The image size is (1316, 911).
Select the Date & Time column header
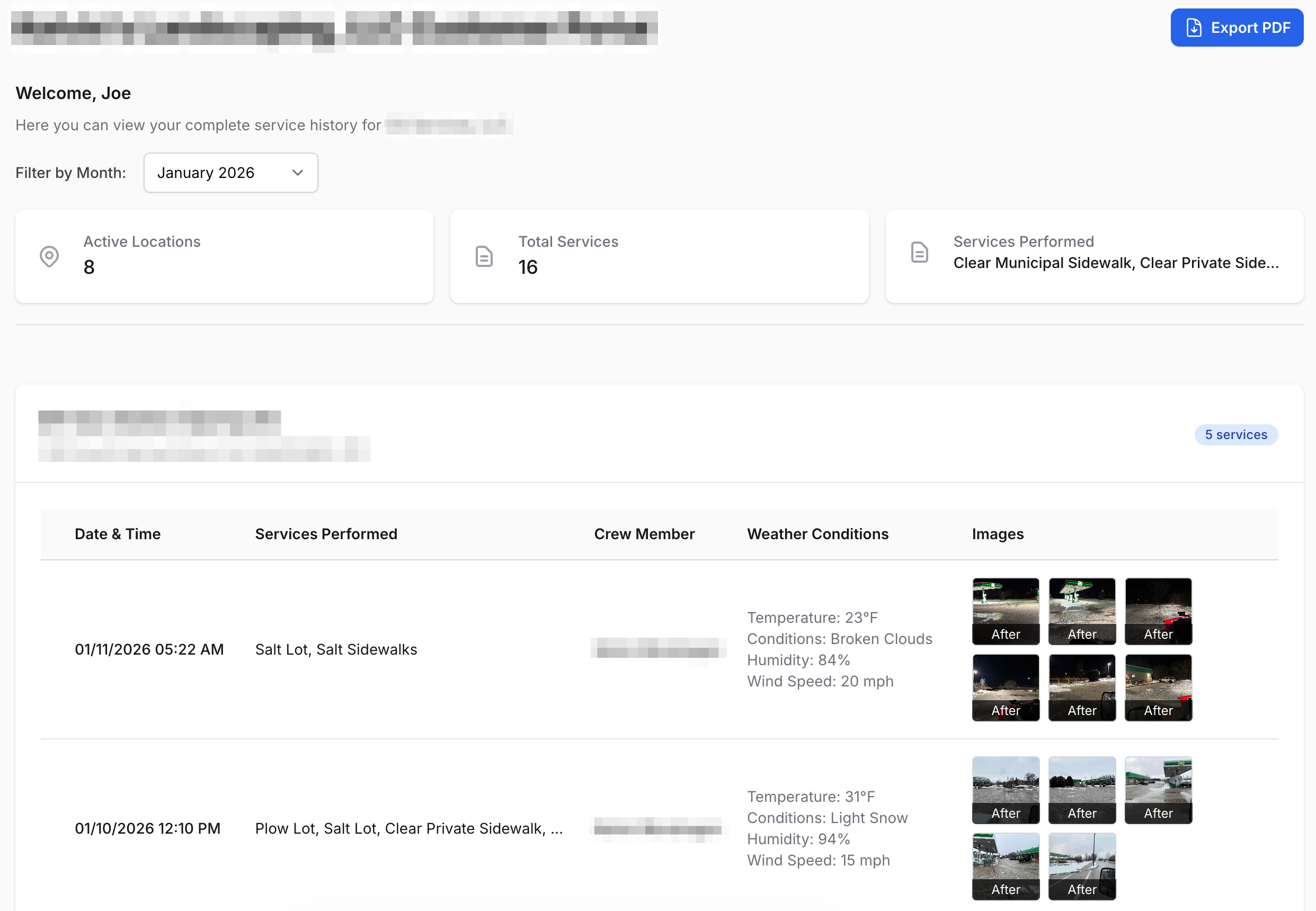[x=118, y=534]
